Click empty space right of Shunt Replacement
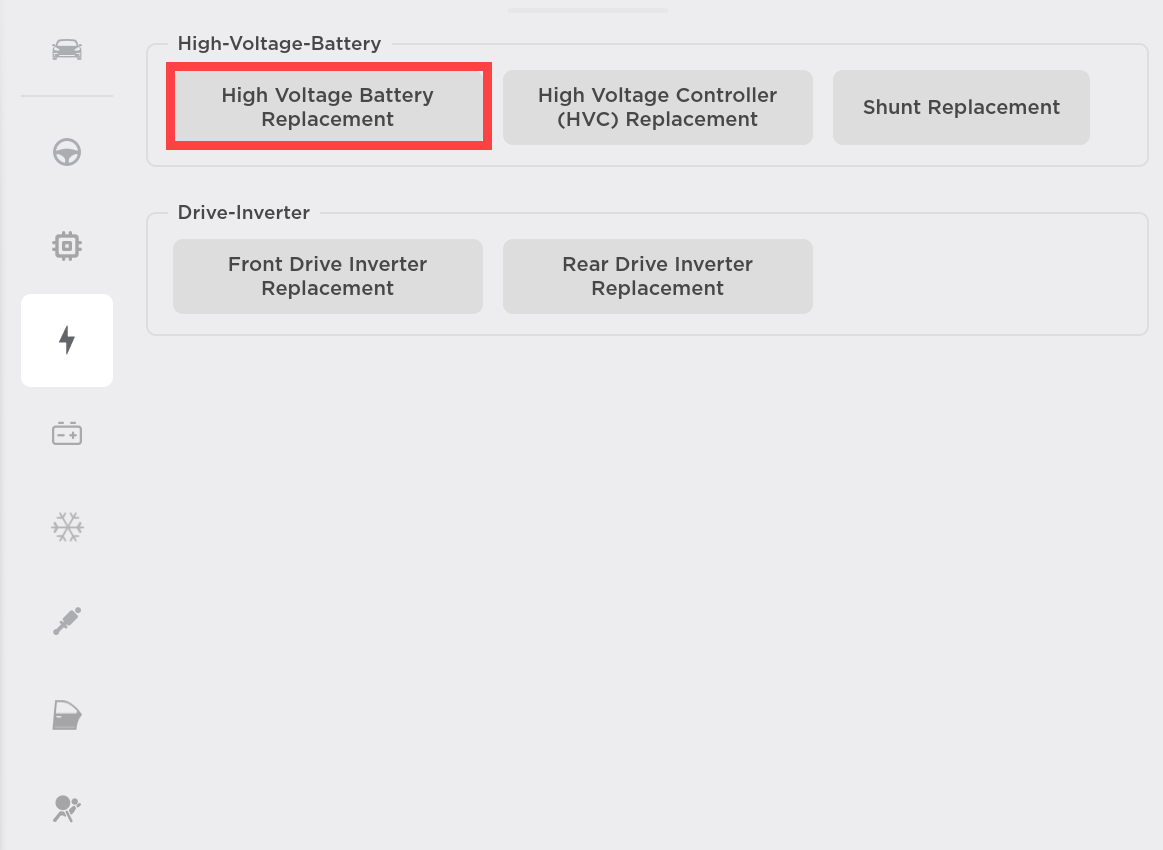The image size is (1163, 850). point(1117,107)
